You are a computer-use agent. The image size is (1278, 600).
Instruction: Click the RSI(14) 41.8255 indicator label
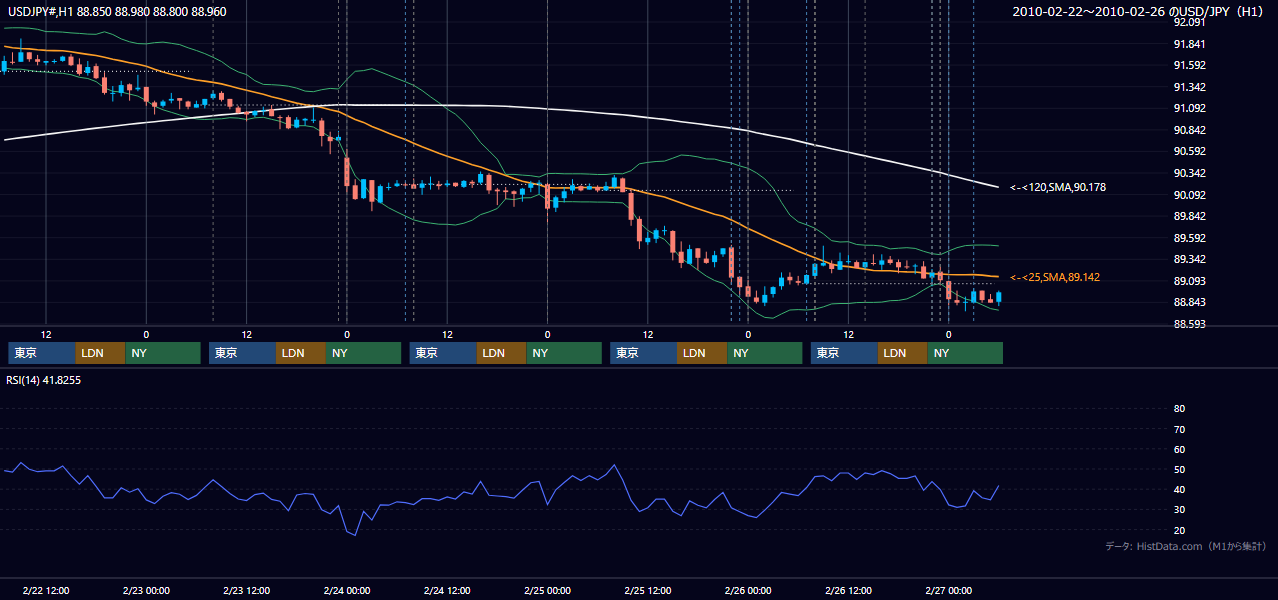pos(44,380)
